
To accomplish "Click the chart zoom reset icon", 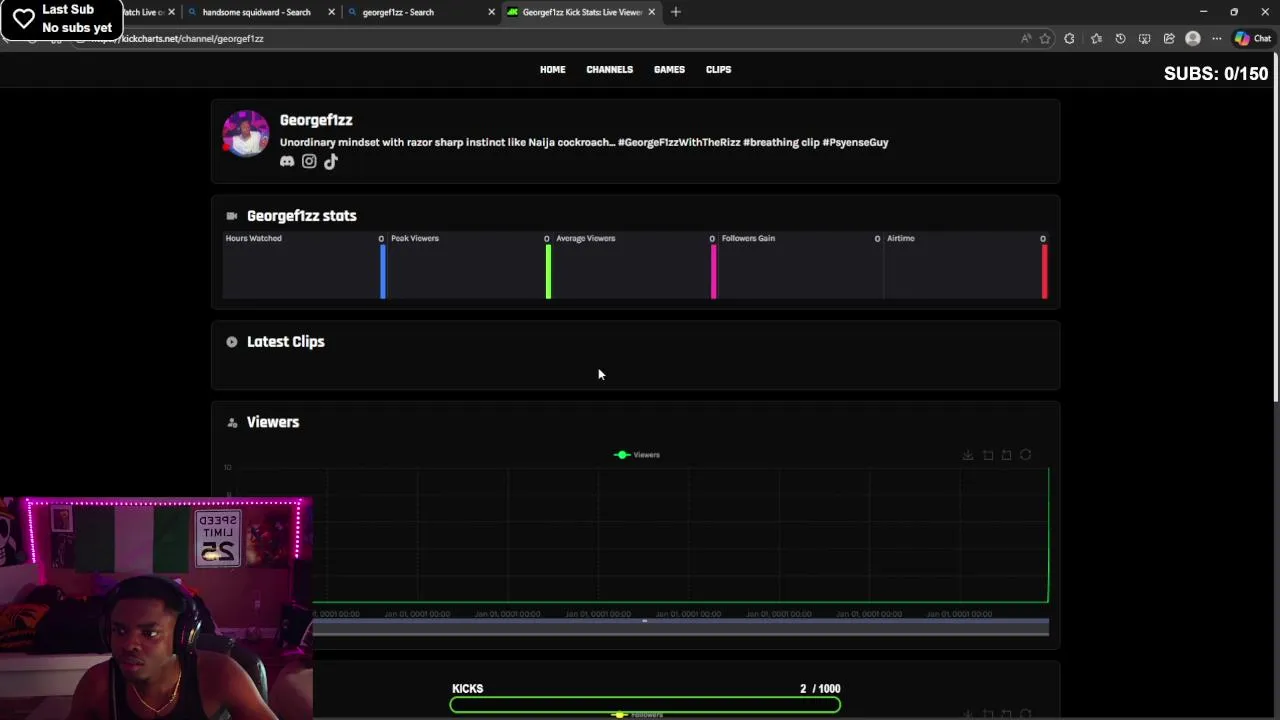I will [1007, 455].
